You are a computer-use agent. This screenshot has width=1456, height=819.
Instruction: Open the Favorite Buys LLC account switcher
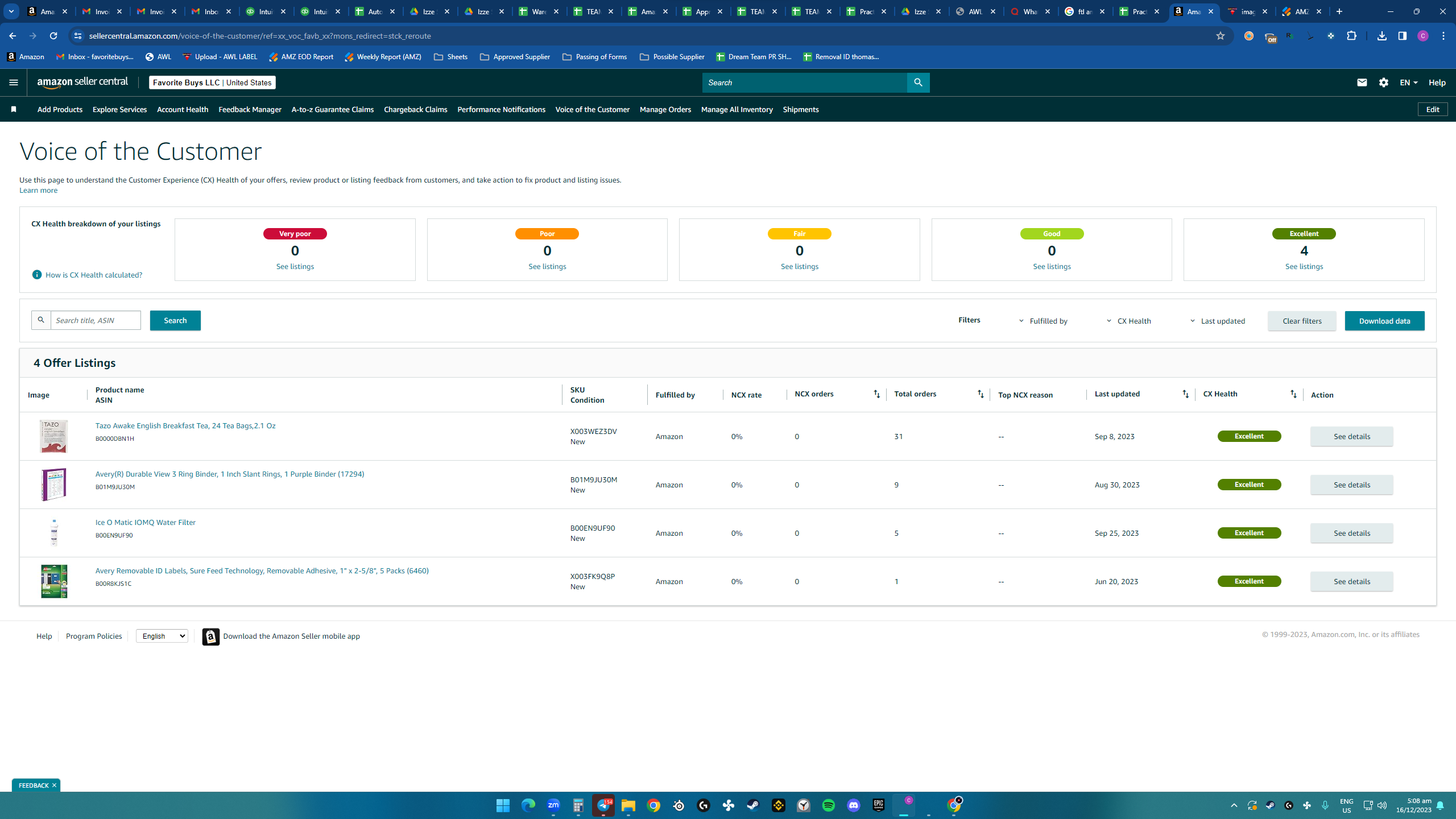click(212, 82)
